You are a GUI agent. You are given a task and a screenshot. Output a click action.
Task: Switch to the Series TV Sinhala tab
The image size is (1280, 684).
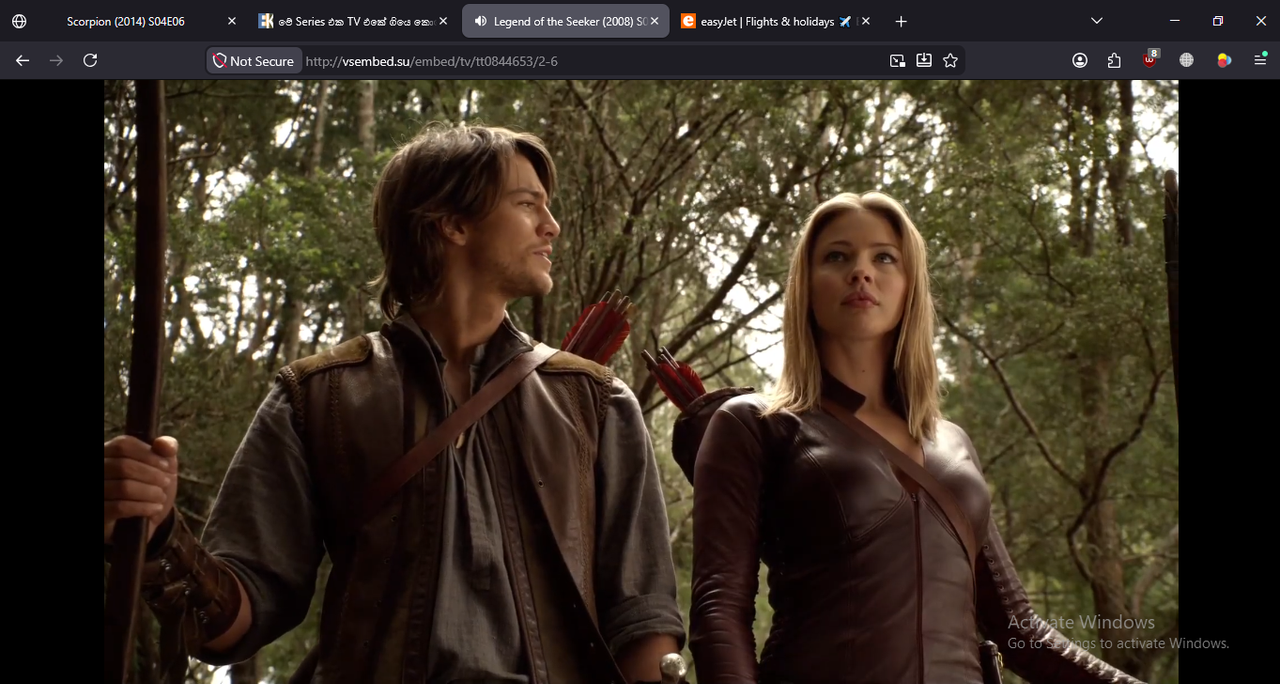354,21
